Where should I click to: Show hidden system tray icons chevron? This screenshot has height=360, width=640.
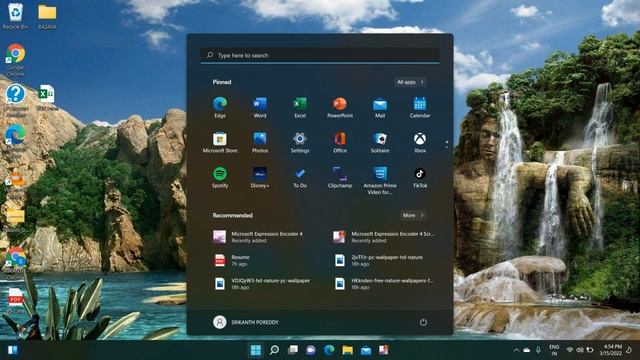tap(516, 350)
